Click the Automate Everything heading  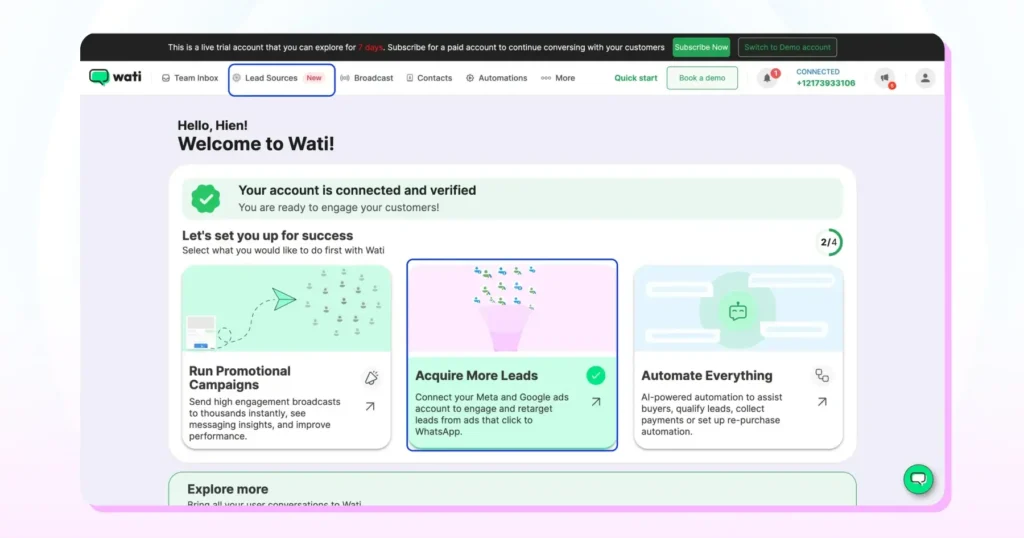(x=707, y=375)
